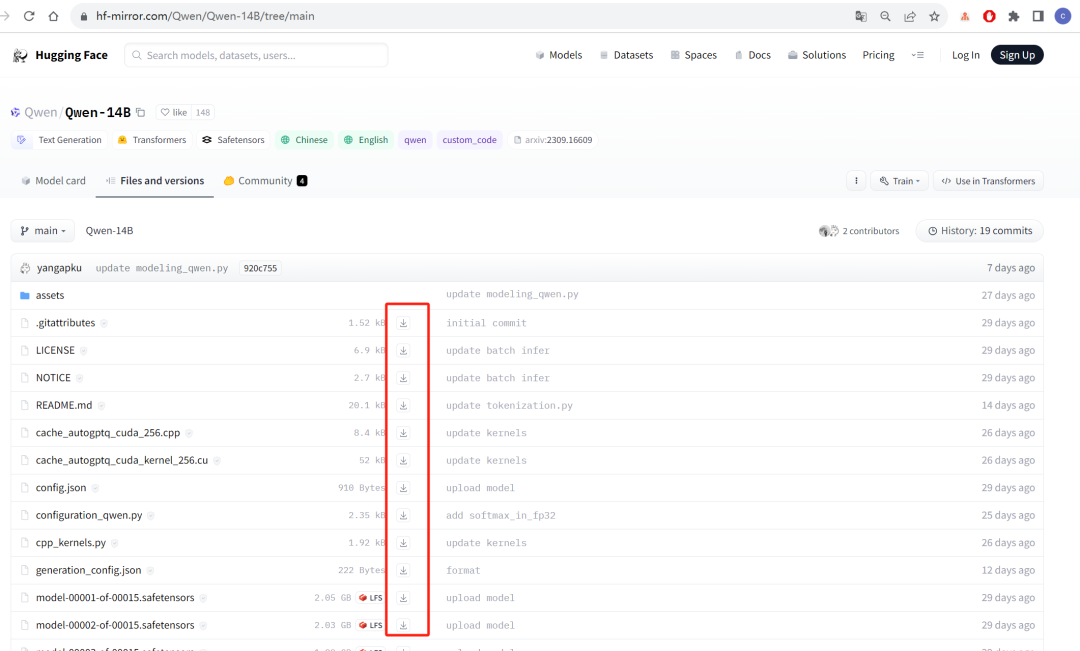Download the LICENSE file
1080x651 pixels.
pos(404,350)
